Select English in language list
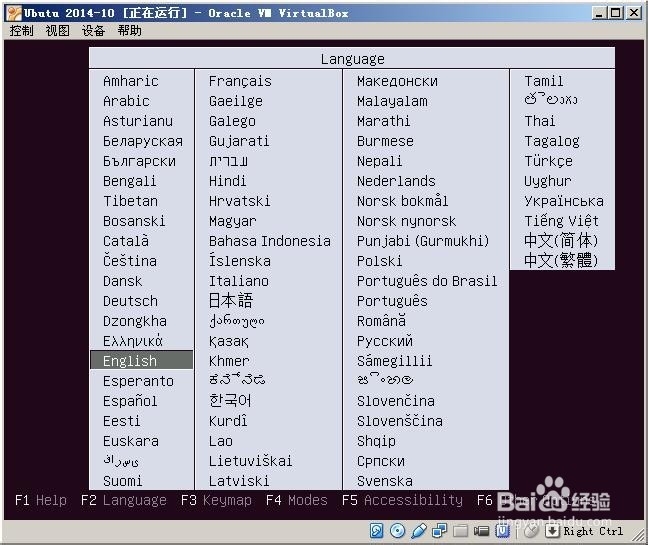The height and width of the screenshot is (545, 648). [141, 361]
